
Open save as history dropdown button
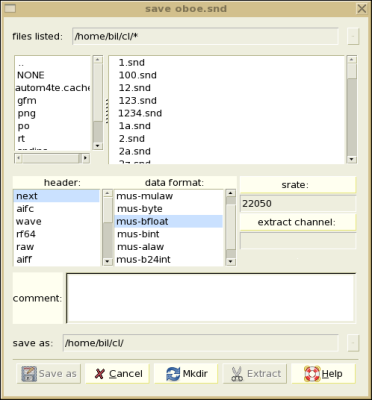click(x=353, y=343)
